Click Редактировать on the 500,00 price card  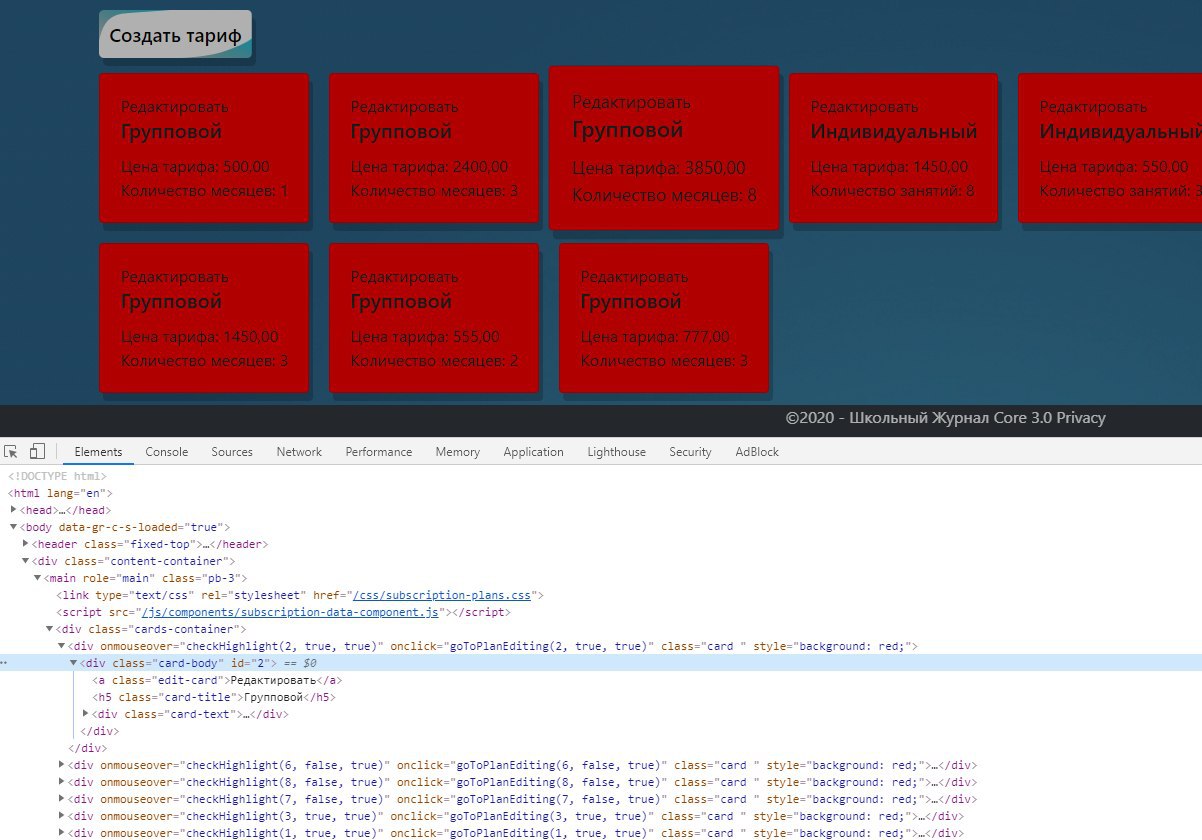click(175, 106)
